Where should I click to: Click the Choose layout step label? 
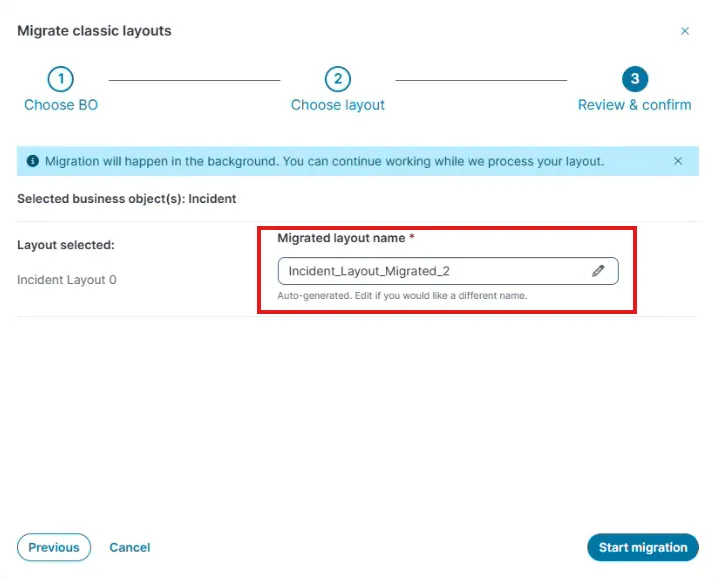click(x=337, y=105)
